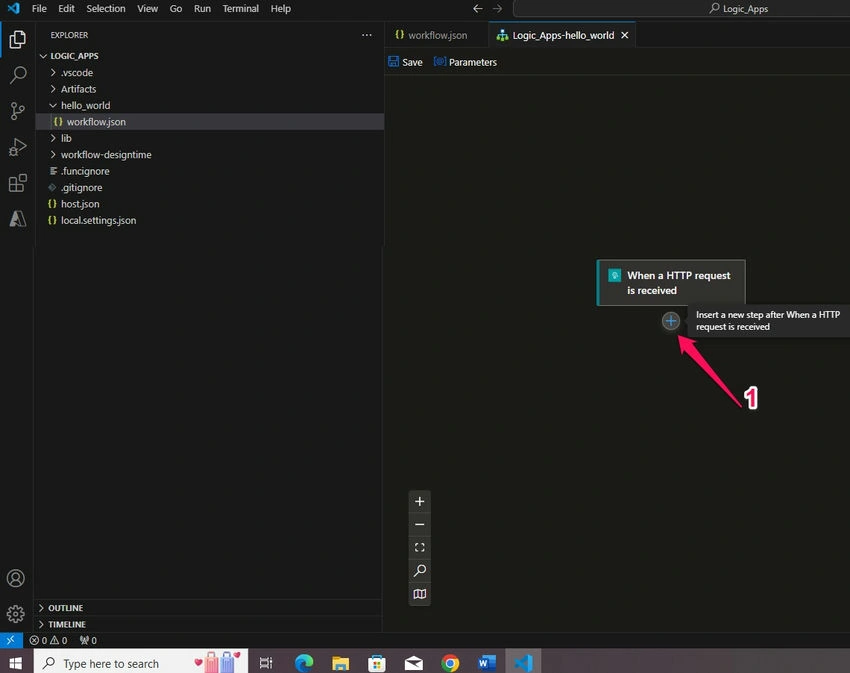This screenshot has width=850, height=673.
Task: Open Task View on the taskbar
Action: point(266,663)
